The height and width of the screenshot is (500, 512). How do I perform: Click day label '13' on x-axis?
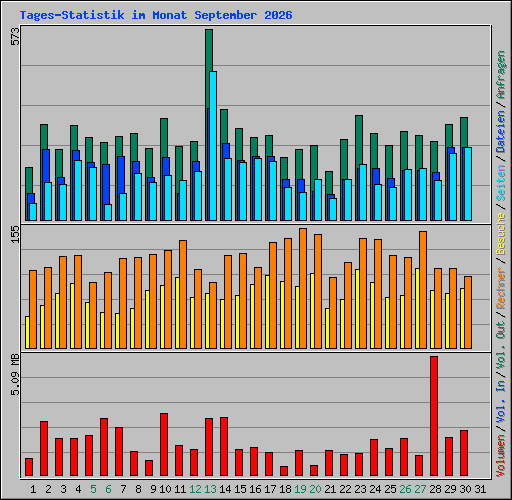(210, 489)
